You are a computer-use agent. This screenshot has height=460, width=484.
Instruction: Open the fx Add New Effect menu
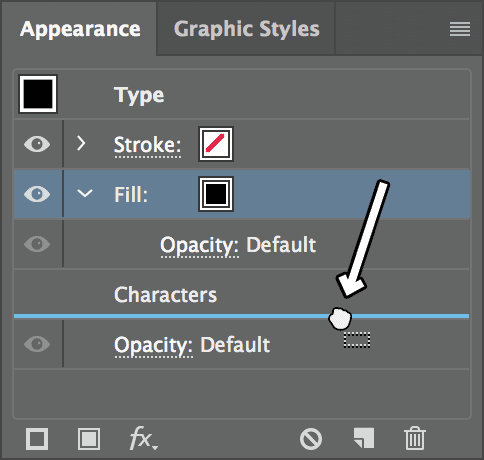[143, 438]
